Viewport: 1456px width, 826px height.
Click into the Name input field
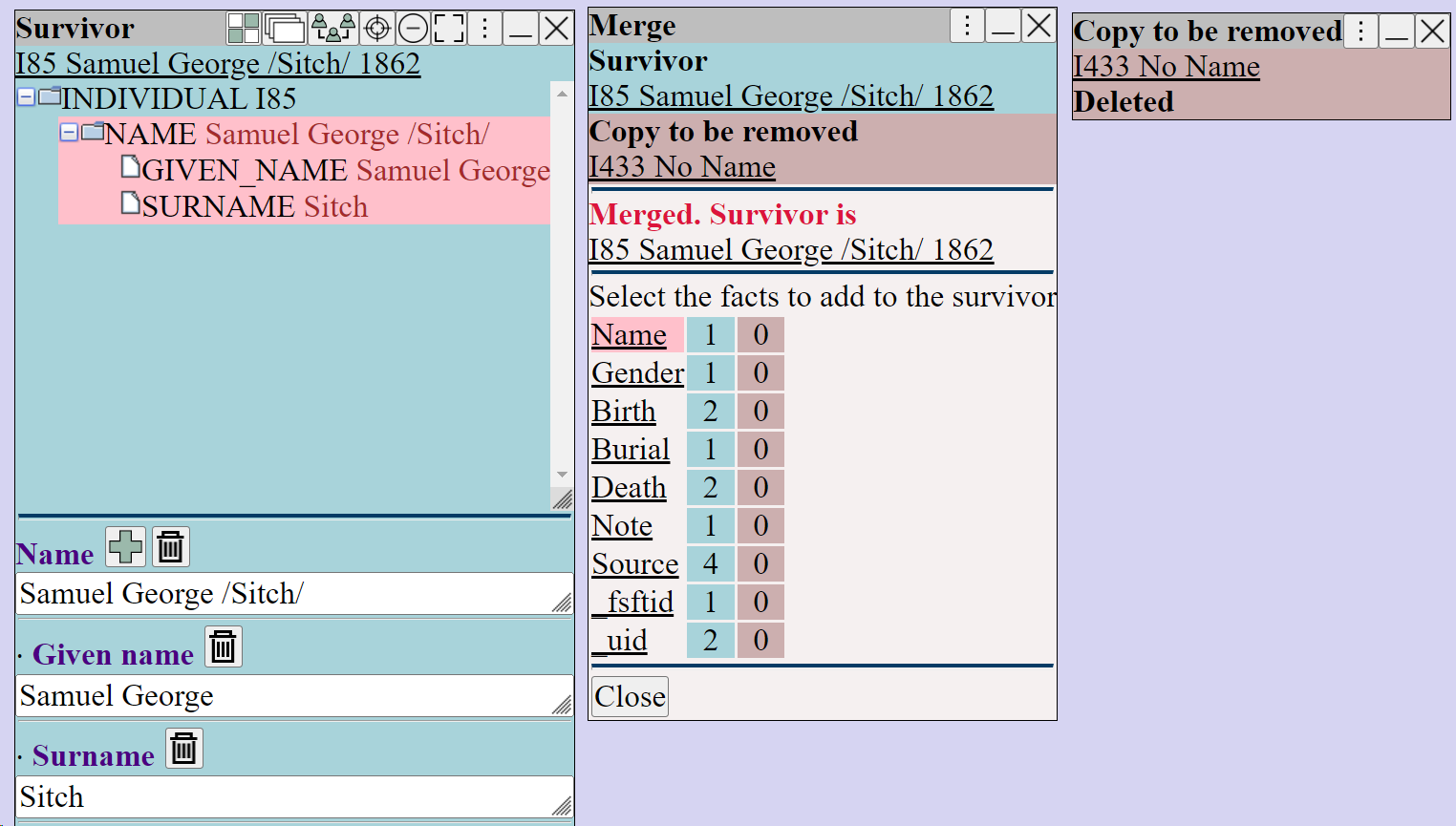click(295, 594)
